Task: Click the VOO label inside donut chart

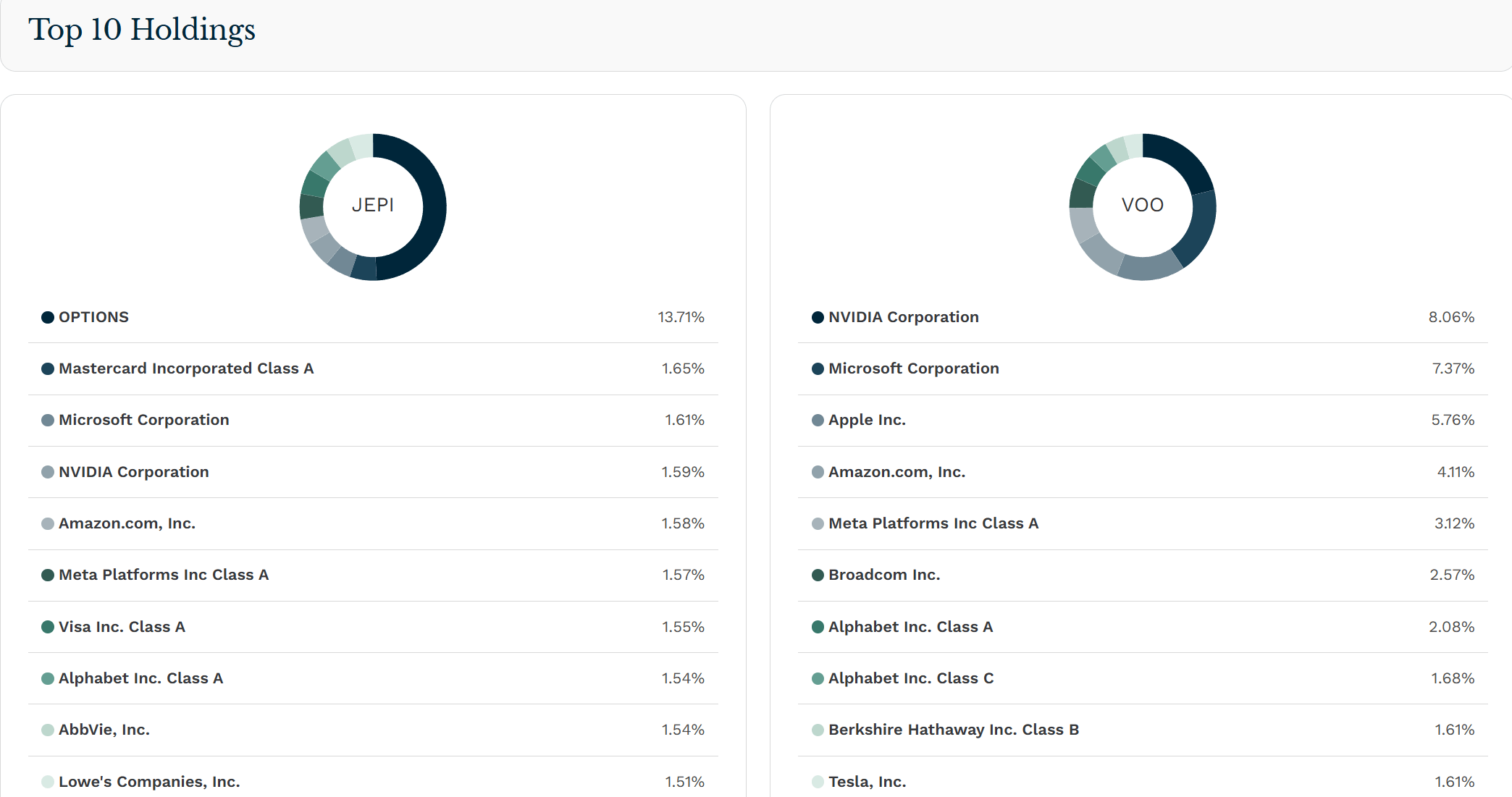Action: [x=1142, y=206]
